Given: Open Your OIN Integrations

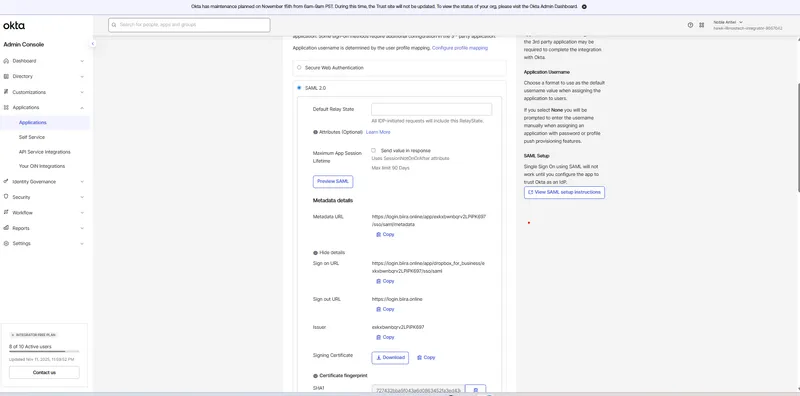Looking at the screenshot, I should pos(42,166).
